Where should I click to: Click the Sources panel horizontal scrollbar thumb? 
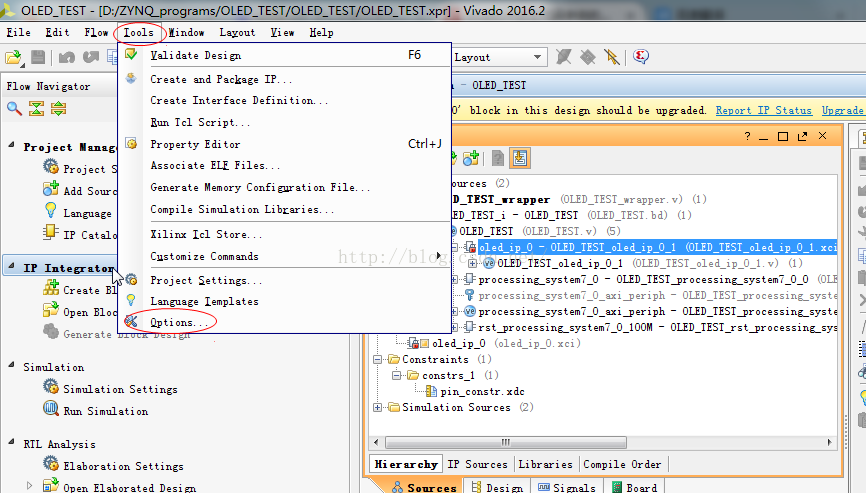click(505, 442)
